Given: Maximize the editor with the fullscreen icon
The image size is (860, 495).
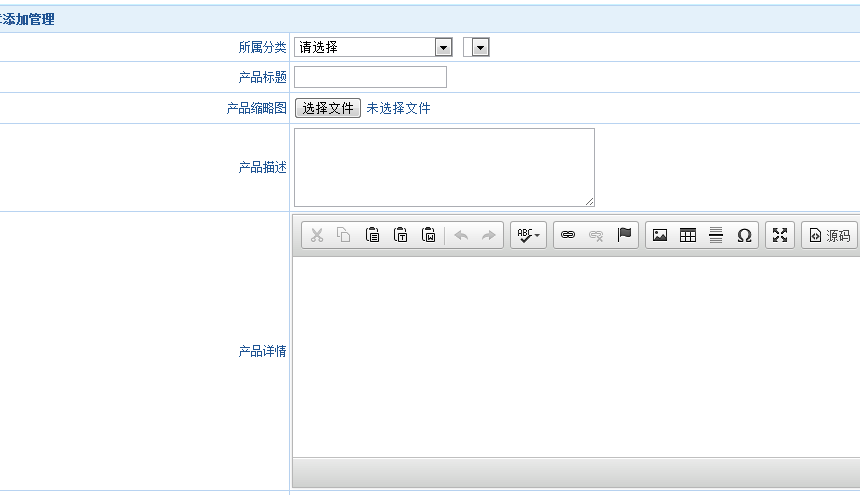Looking at the screenshot, I should (x=780, y=235).
